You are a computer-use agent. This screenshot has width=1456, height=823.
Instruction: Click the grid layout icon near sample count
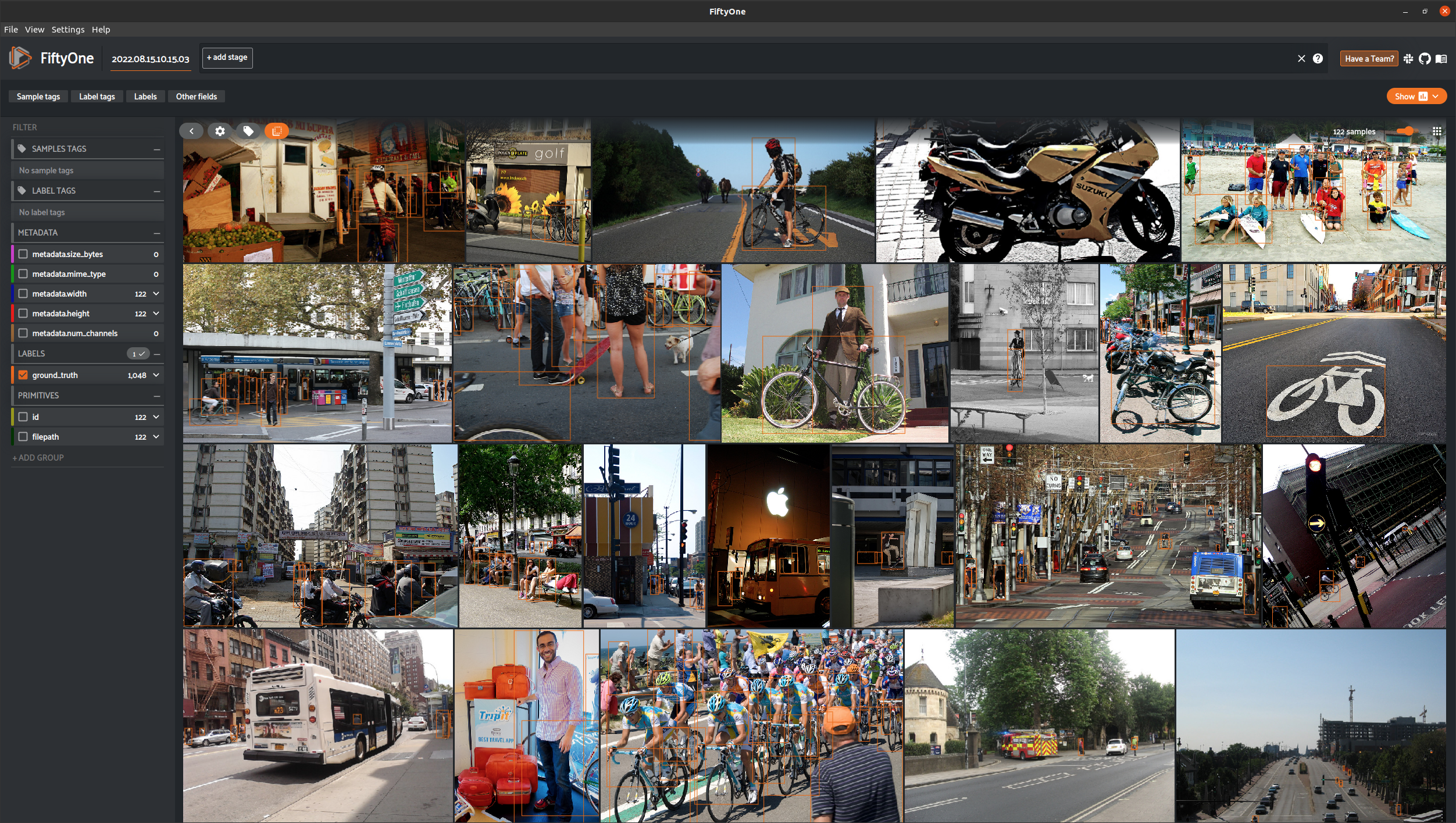tap(1437, 131)
